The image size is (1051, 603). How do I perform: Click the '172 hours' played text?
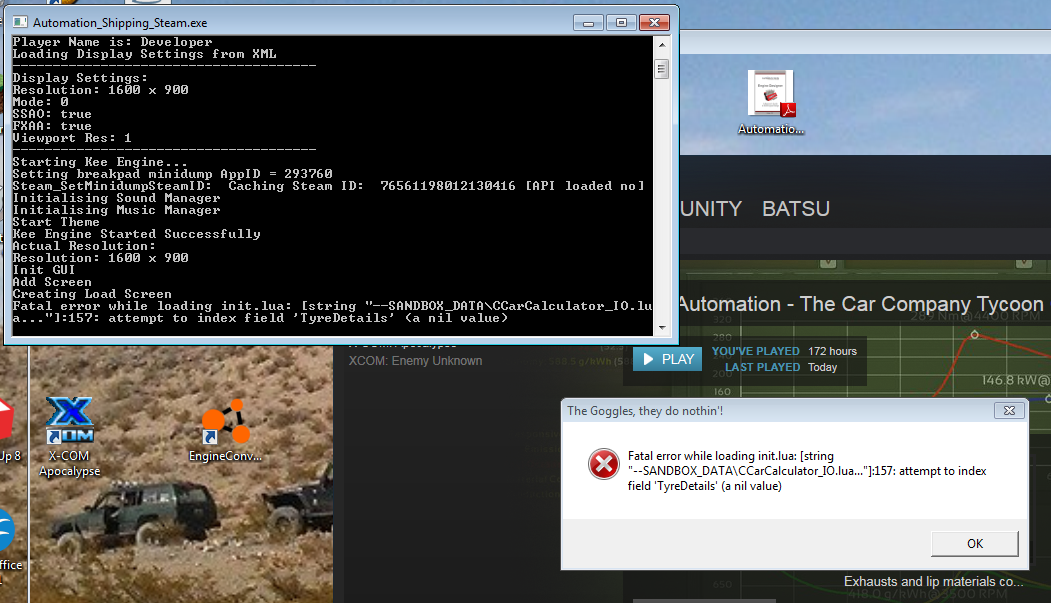[832, 351]
